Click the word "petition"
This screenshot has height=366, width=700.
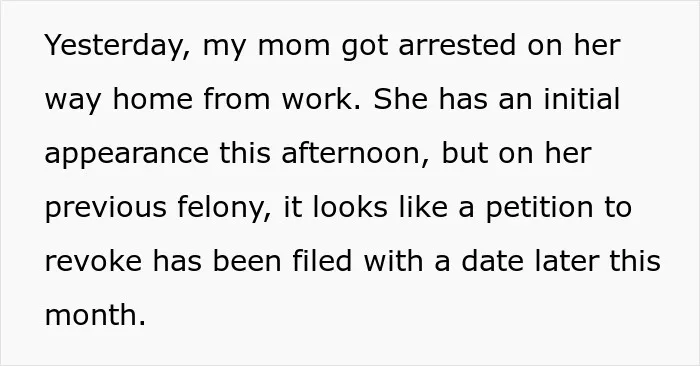coord(539,208)
